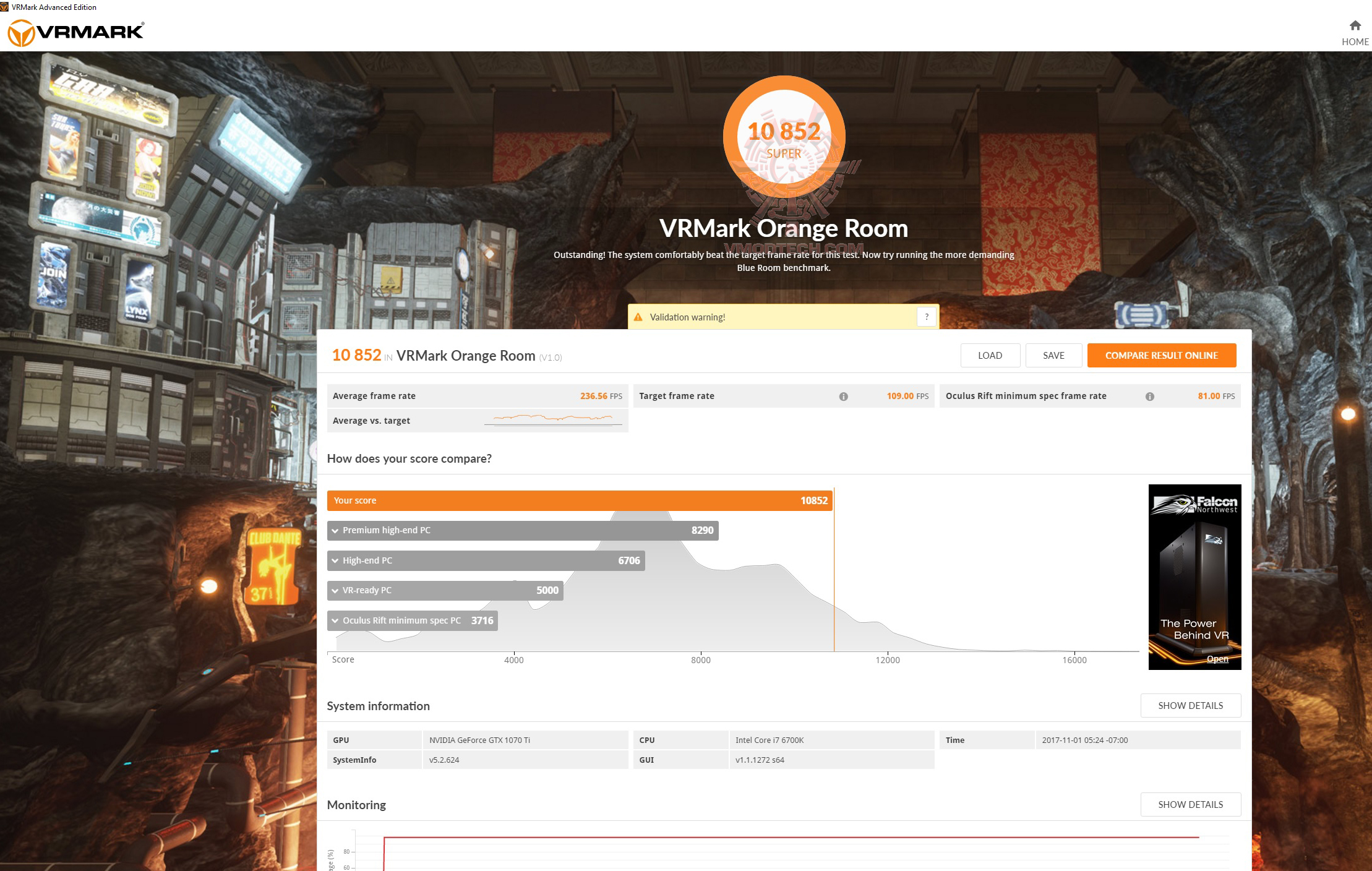The height and width of the screenshot is (871, 1372).
Task: Expand the VR-ready PC row
Action: (x=335, y=590)
